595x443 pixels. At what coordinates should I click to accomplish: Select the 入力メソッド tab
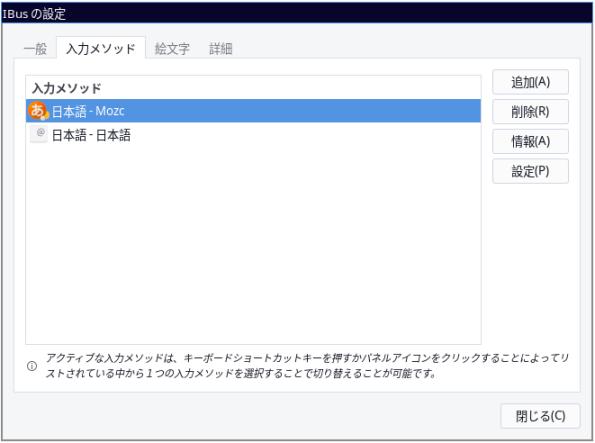coord(101,48)
